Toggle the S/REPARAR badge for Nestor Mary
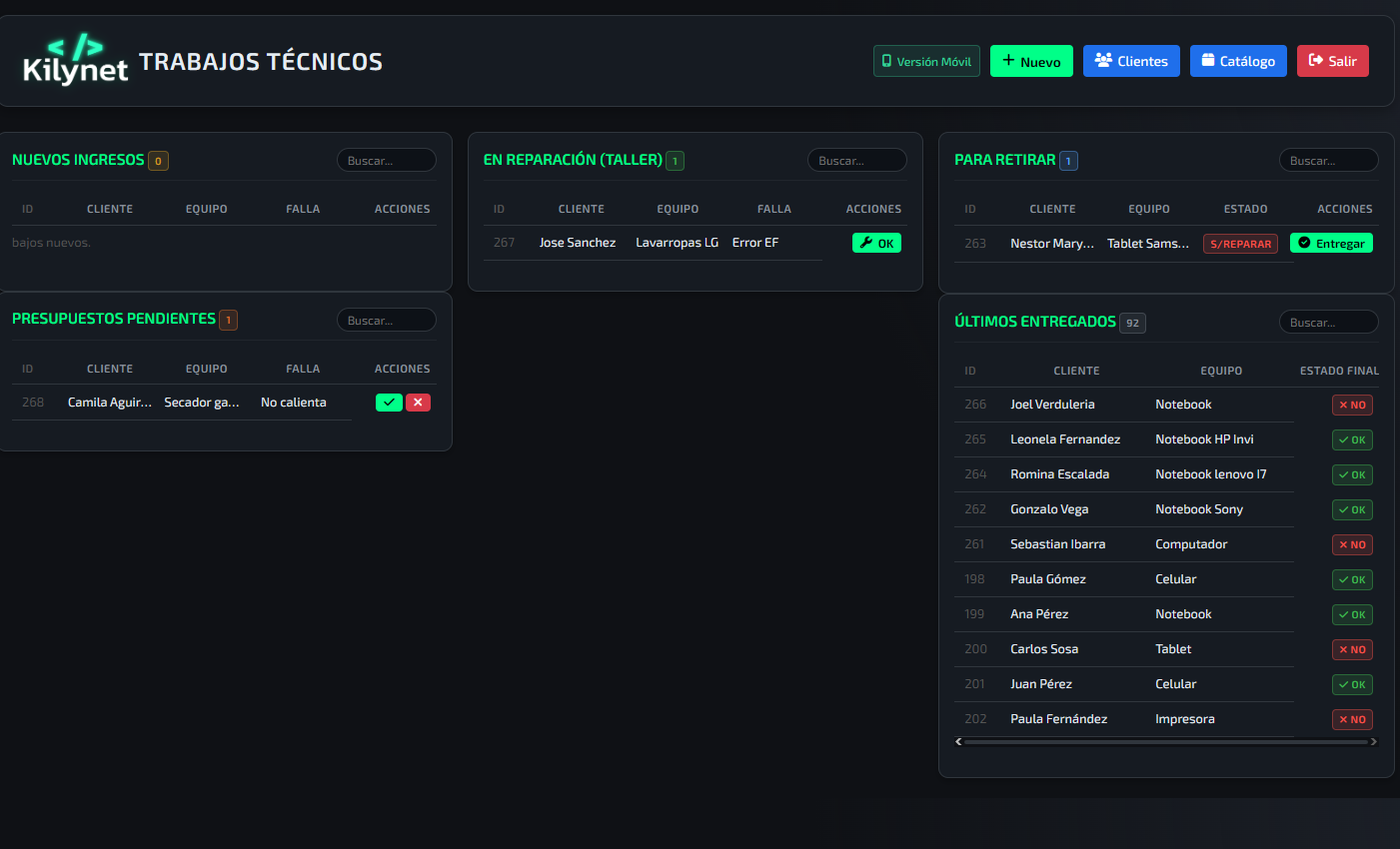The height and width of the screenshot is (849, 1400). 1240,243
